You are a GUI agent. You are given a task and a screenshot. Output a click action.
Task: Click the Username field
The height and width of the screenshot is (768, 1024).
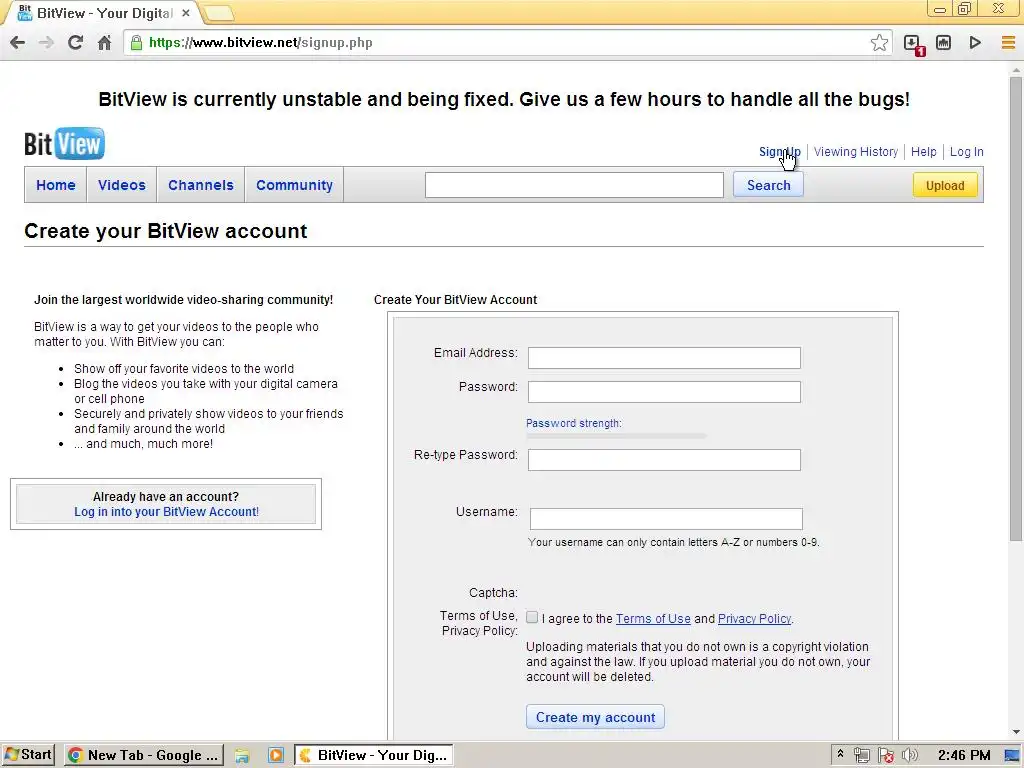[x=666, y=519]
